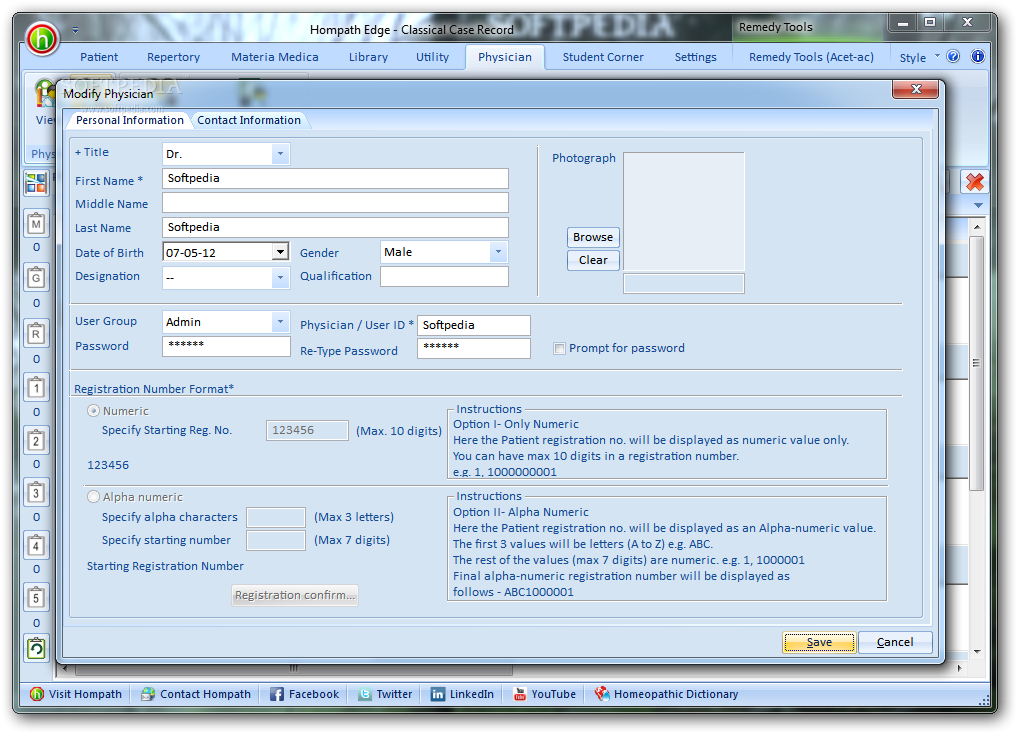Select the Personal Information tab
This screenshot has width=1018, height=734.
(129, 120)
